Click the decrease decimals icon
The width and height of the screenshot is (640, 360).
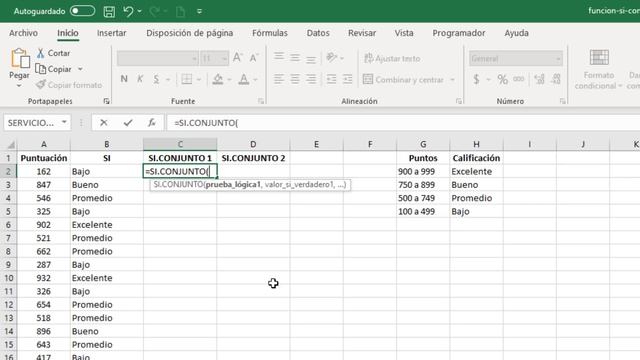click(x=556, y=79)
